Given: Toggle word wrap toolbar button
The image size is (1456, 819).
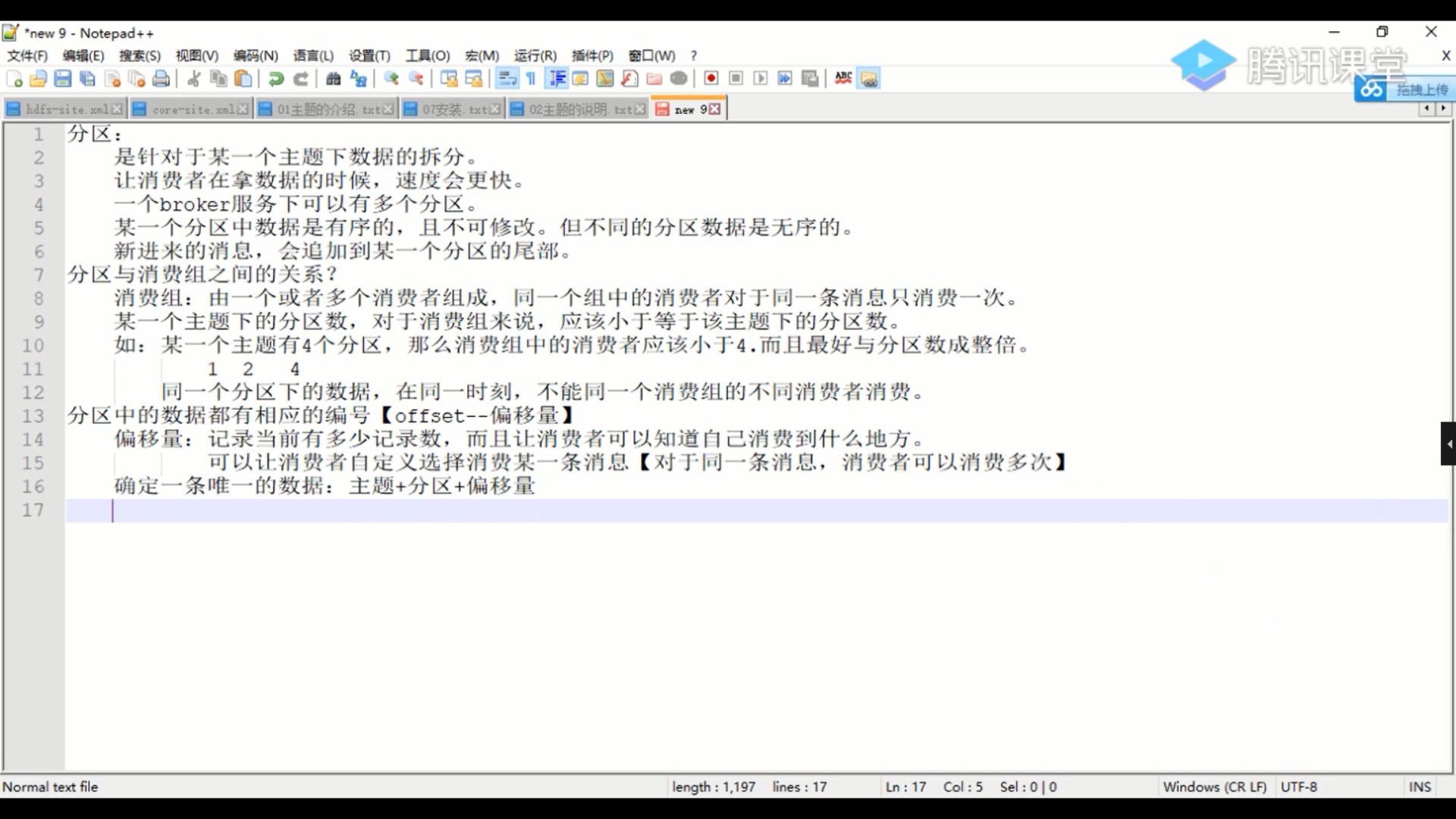Looking at the screenshot, I should pos(507,79).
